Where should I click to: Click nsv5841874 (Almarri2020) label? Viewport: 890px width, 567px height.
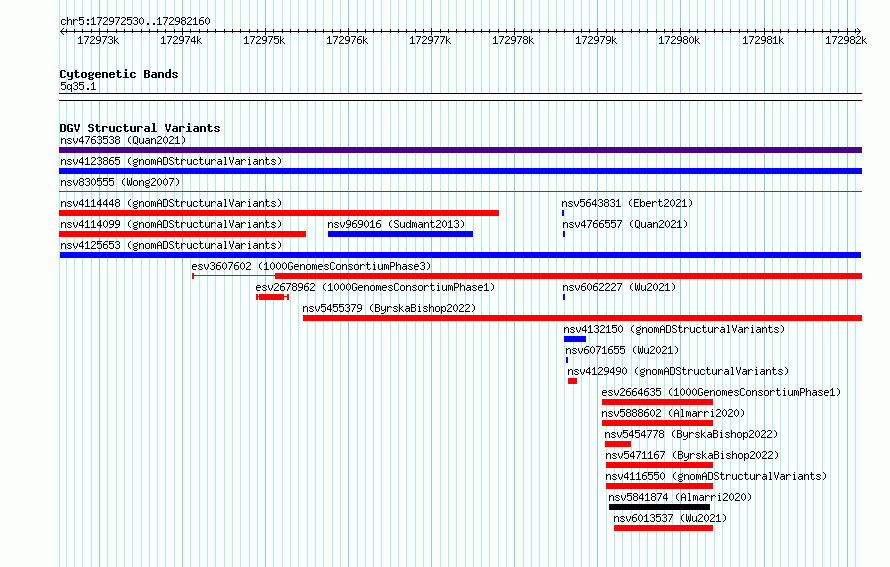tap(680, 497)
